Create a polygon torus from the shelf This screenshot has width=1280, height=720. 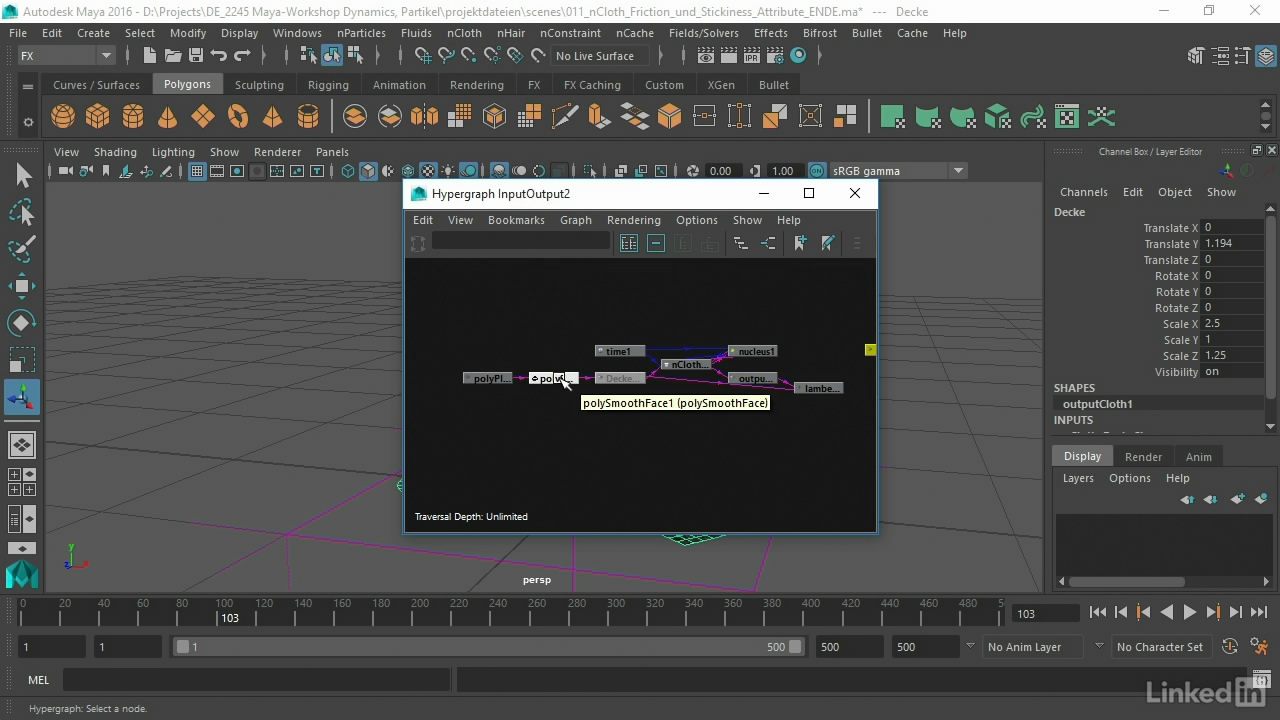(238, 117)
